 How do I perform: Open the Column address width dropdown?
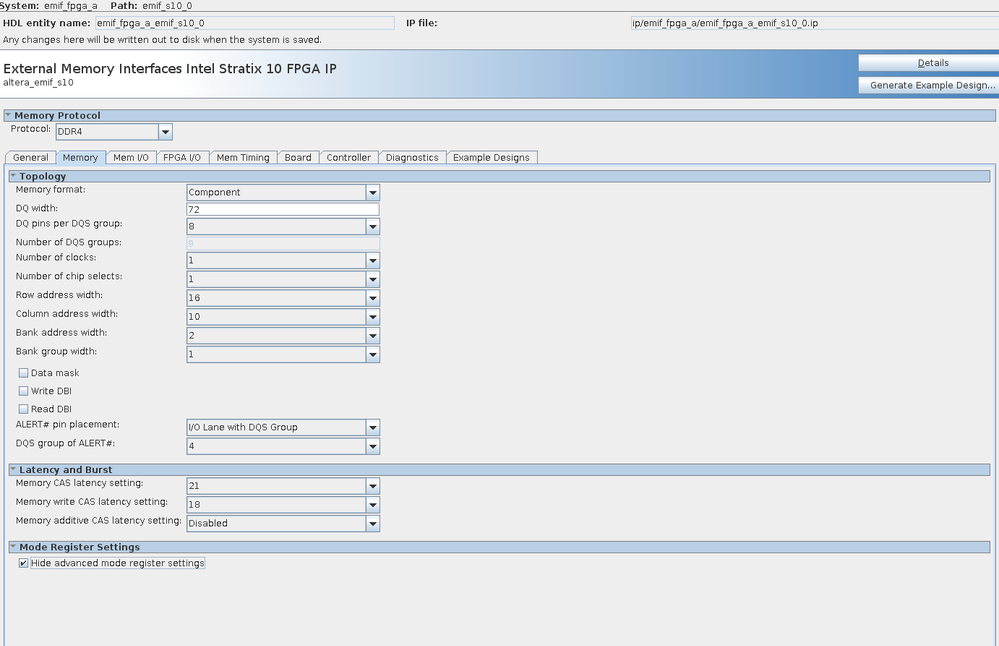click(x=373, y=317)
